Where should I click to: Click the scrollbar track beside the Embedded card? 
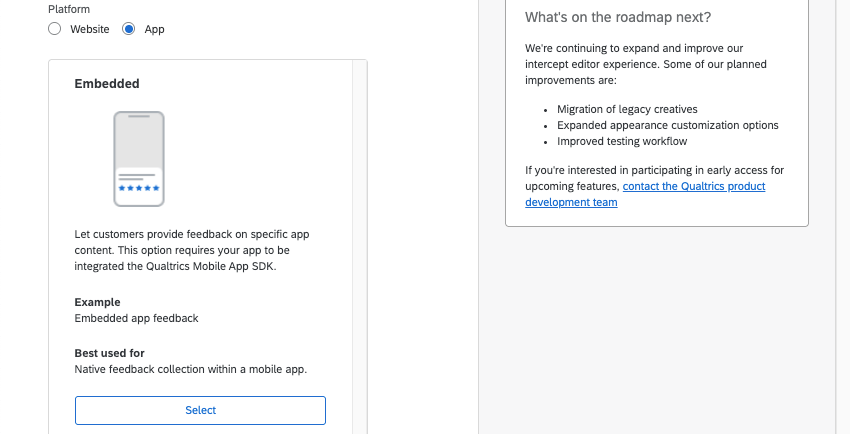coord(360,250)
